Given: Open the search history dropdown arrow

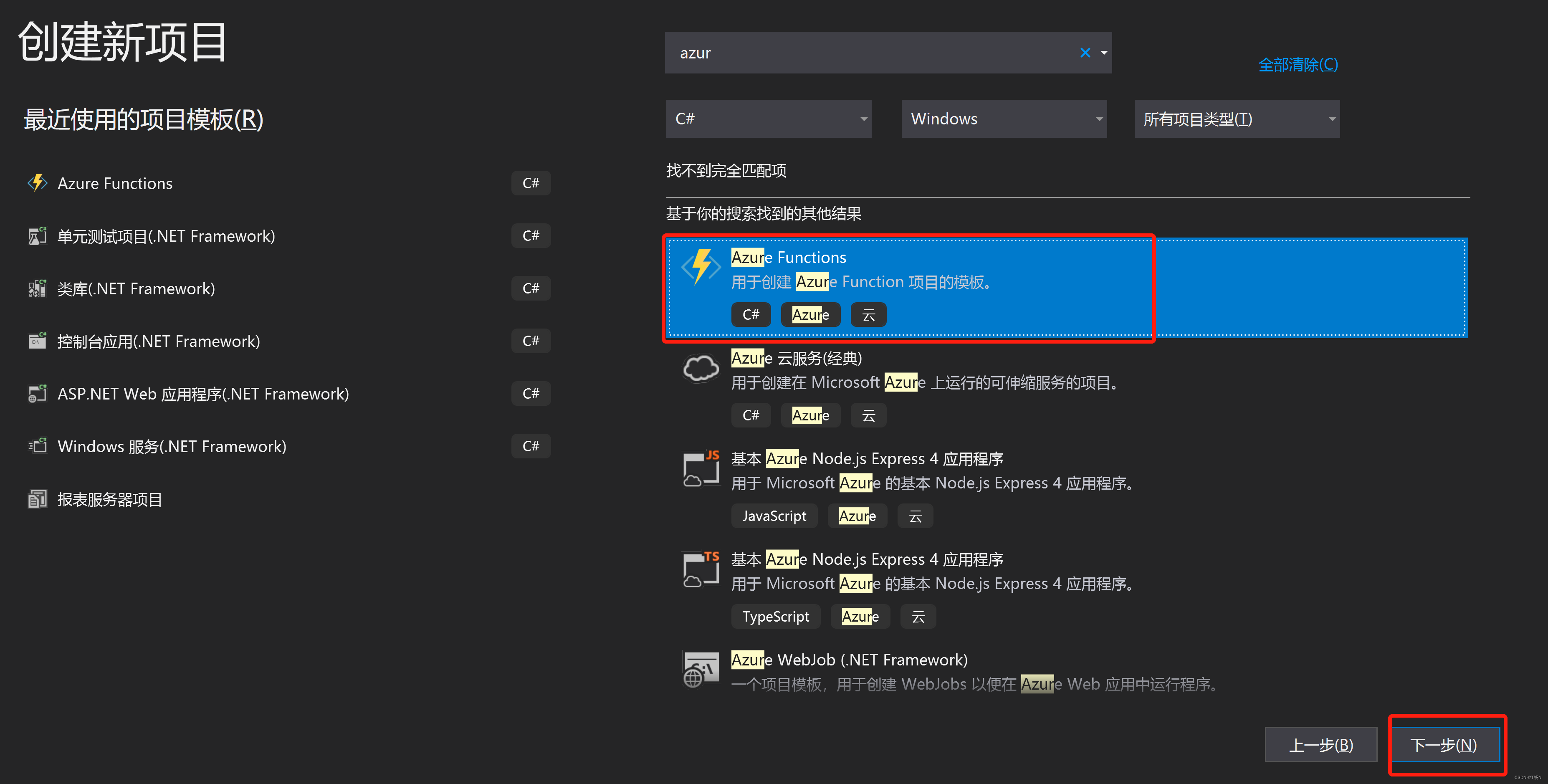Looking at the screenshot, I should tap(1104, 53).
